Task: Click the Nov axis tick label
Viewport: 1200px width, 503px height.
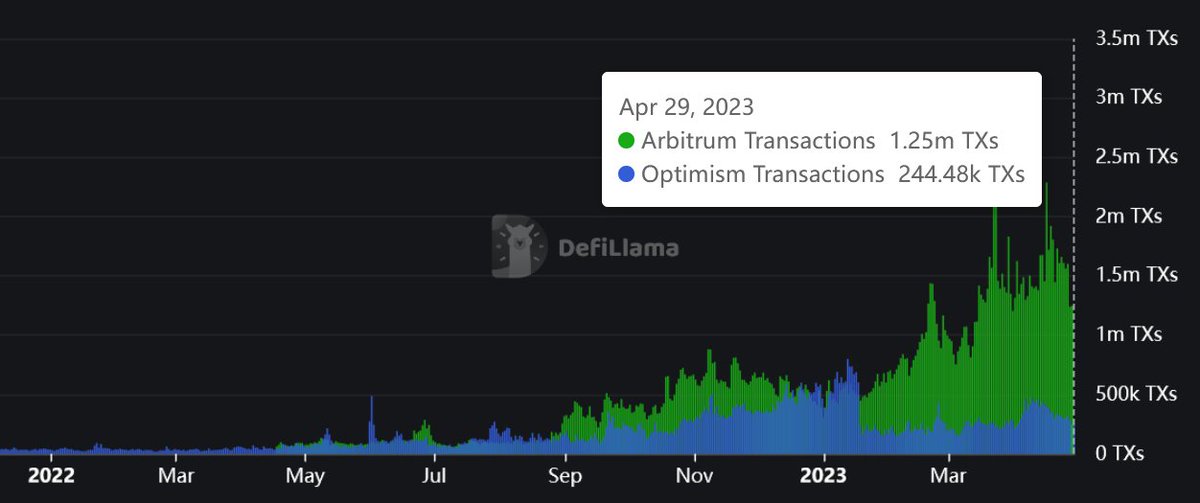Action: click(x=694, y=475)
